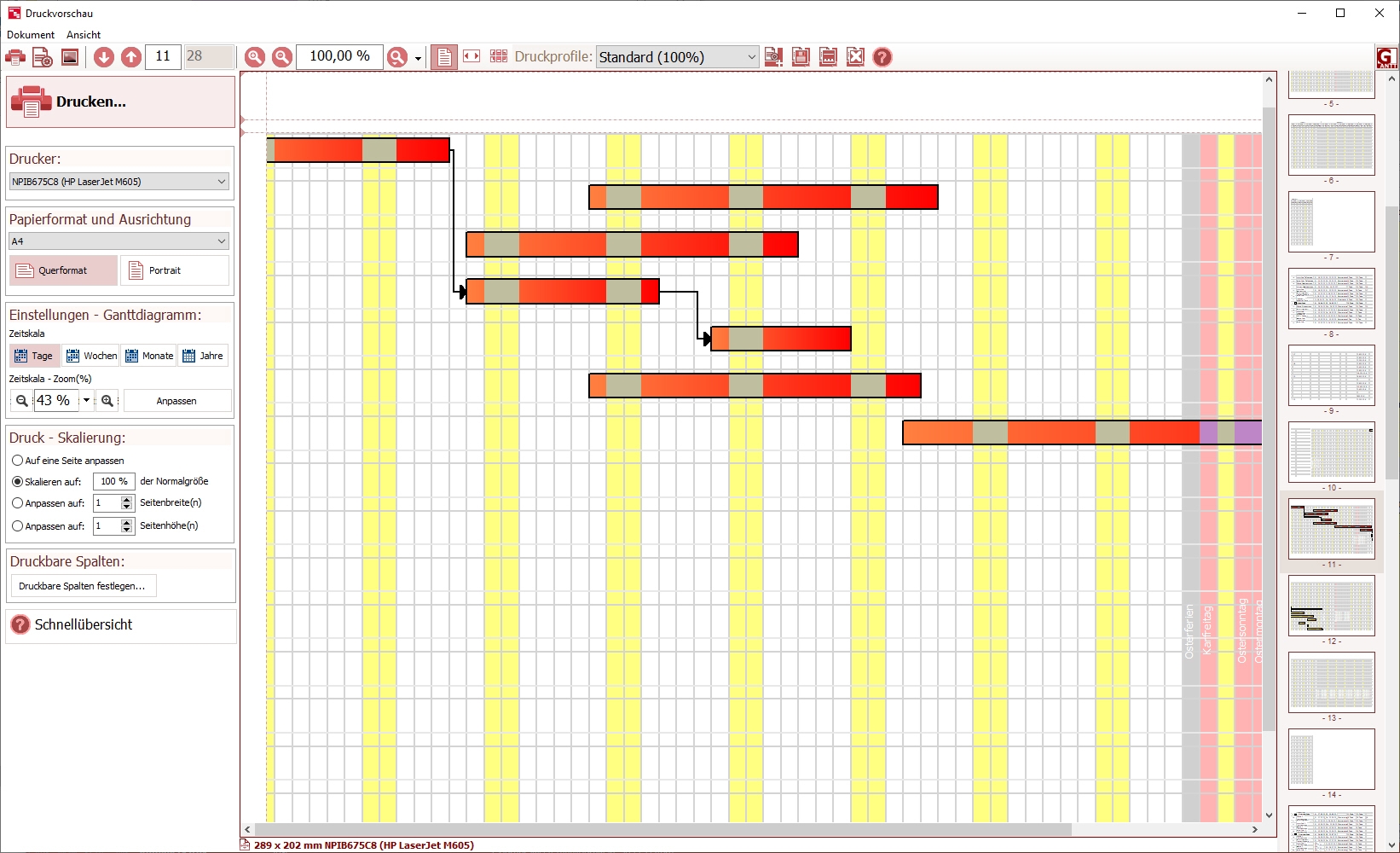
Task: Open the Dokument menu
Action: coord(31,35)
